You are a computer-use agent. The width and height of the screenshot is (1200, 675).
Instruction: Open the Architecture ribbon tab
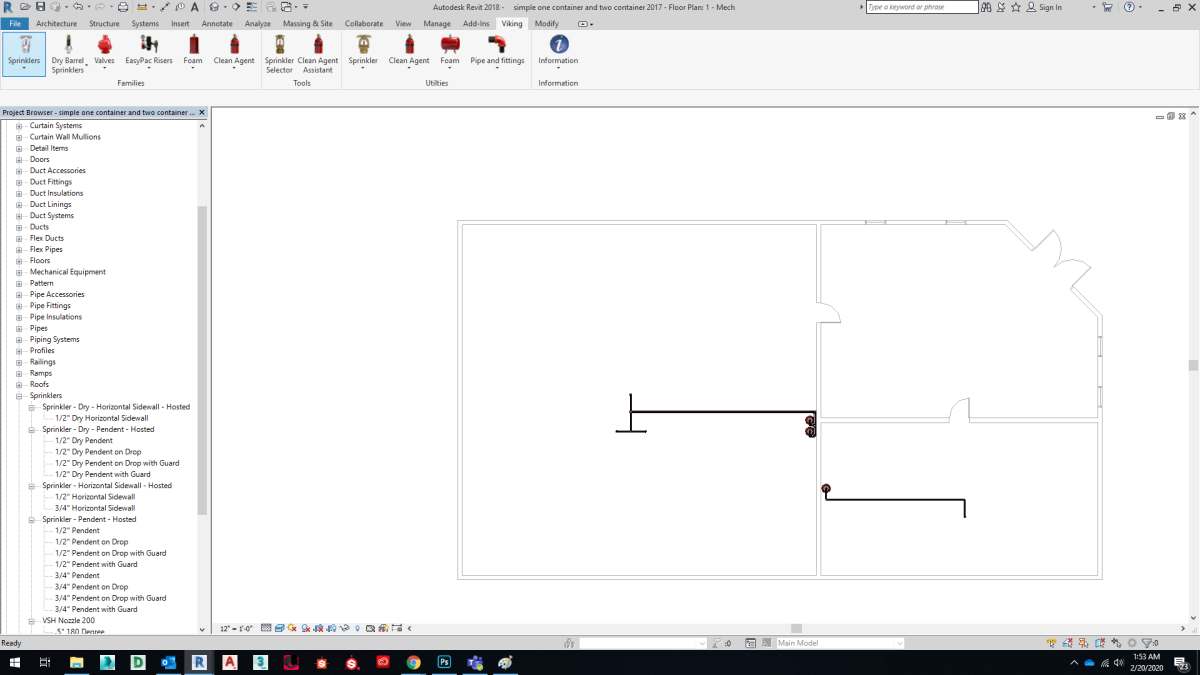(x=56, y=23)
